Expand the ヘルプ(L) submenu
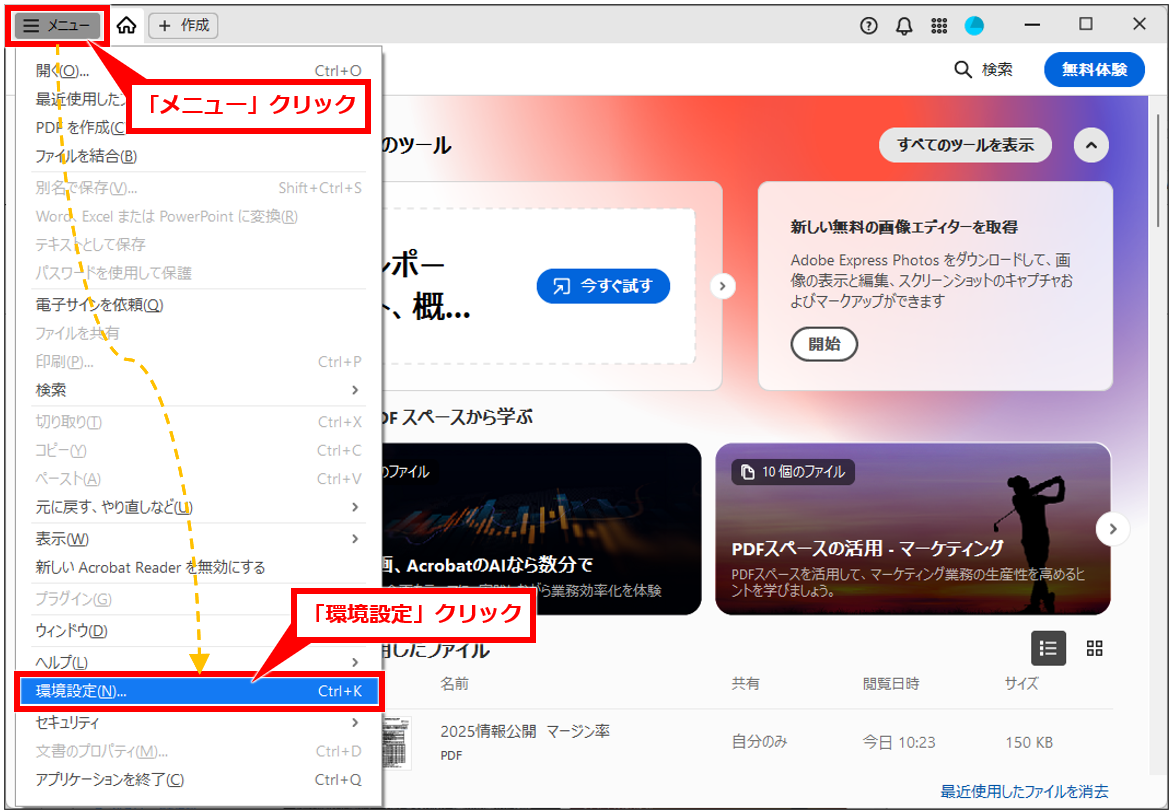Viewport: 1169px width, 810px height. 198,662
